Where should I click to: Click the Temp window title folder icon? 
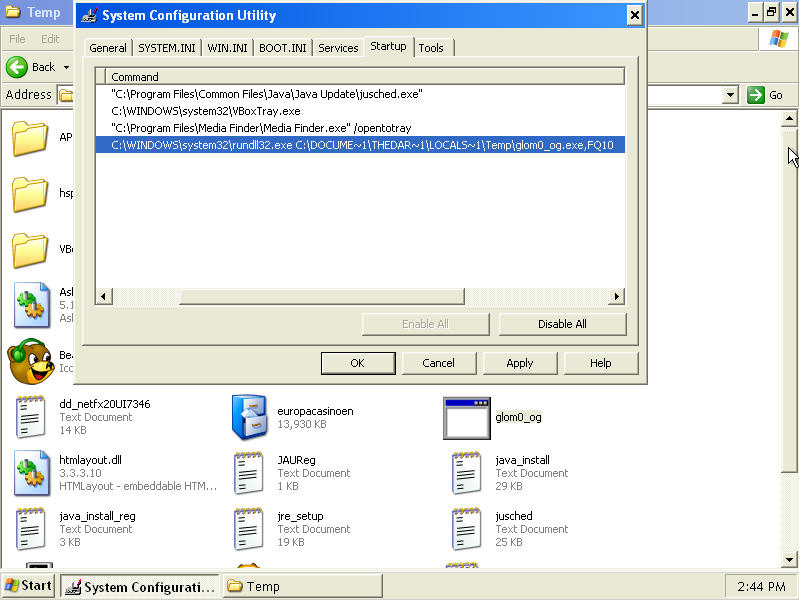pos(13,12)
